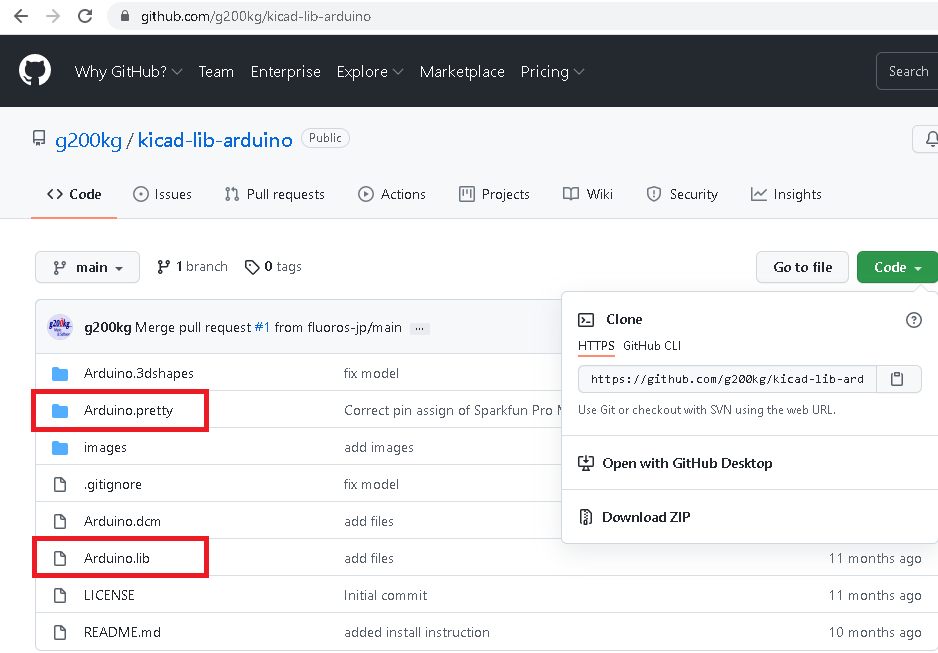Click the README.md file icon
The height and width of the screenshot is (653, 938).
point(60,633)
